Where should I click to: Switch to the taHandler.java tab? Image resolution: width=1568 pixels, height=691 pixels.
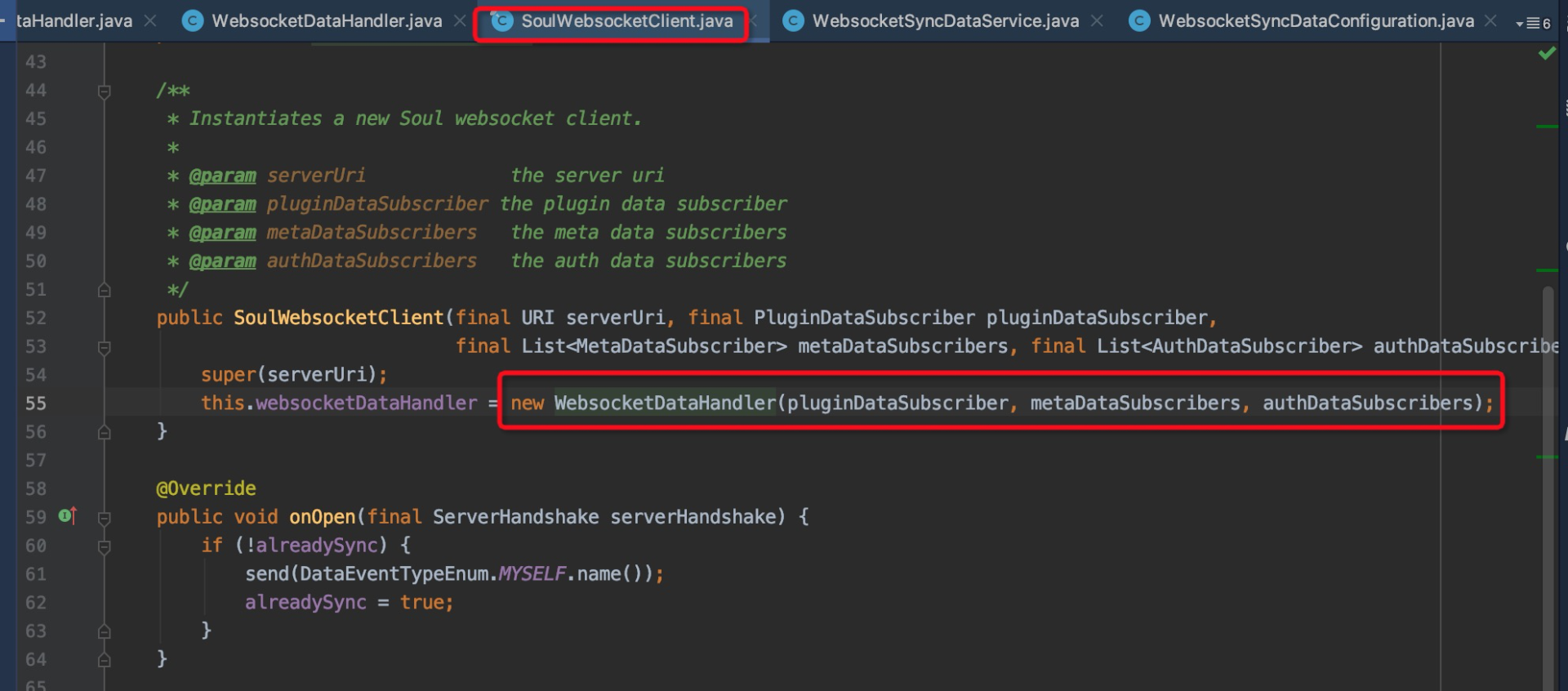[x=73, y=21]
